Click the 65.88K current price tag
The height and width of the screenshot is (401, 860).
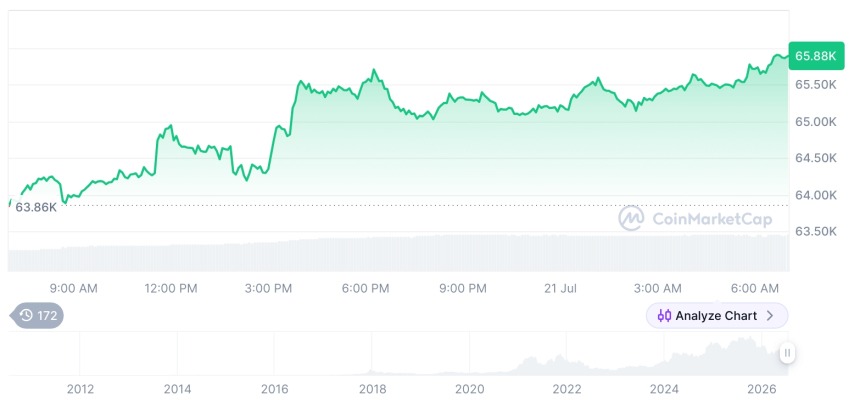tap(816, 56)
